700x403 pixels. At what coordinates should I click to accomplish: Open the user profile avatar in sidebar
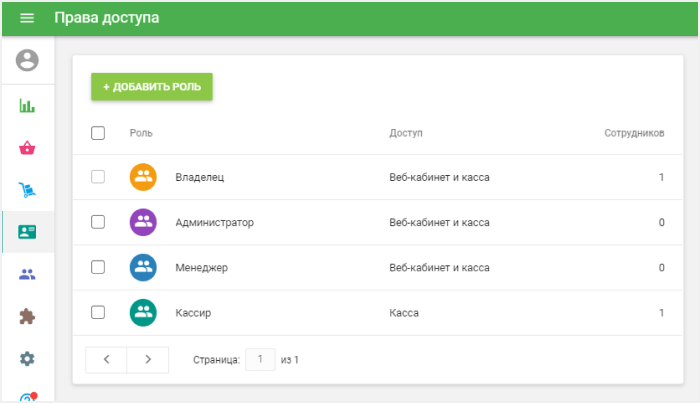coord(27,60)
